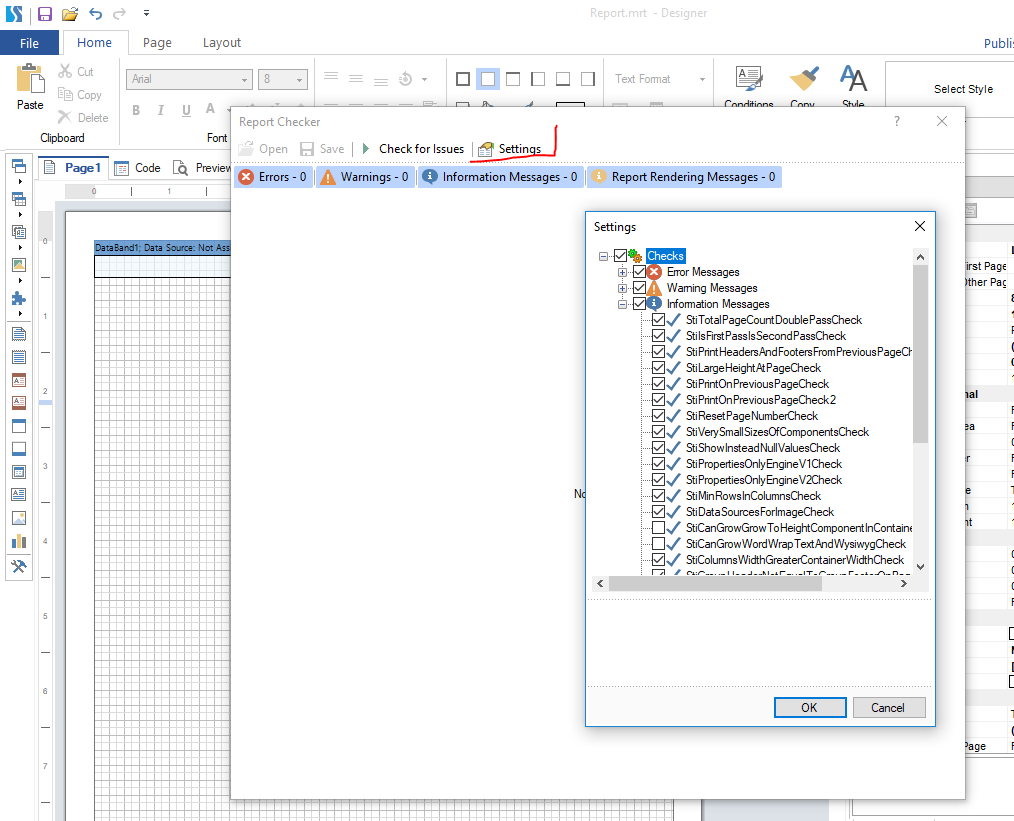Select the Page Header band tool
This screenshot has height=821, width=1014.
coord(19,426)
